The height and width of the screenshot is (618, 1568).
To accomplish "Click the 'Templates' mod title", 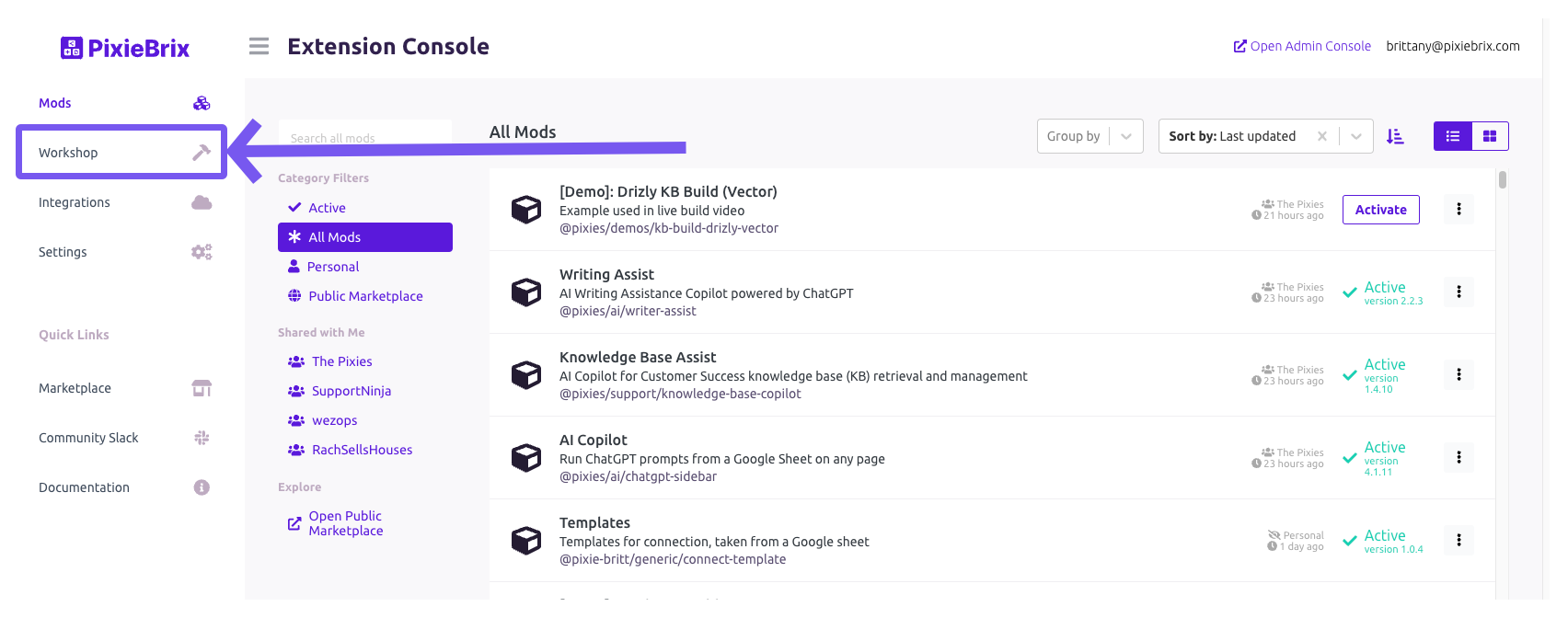I will pyautogui.click(x=594, y=522).
